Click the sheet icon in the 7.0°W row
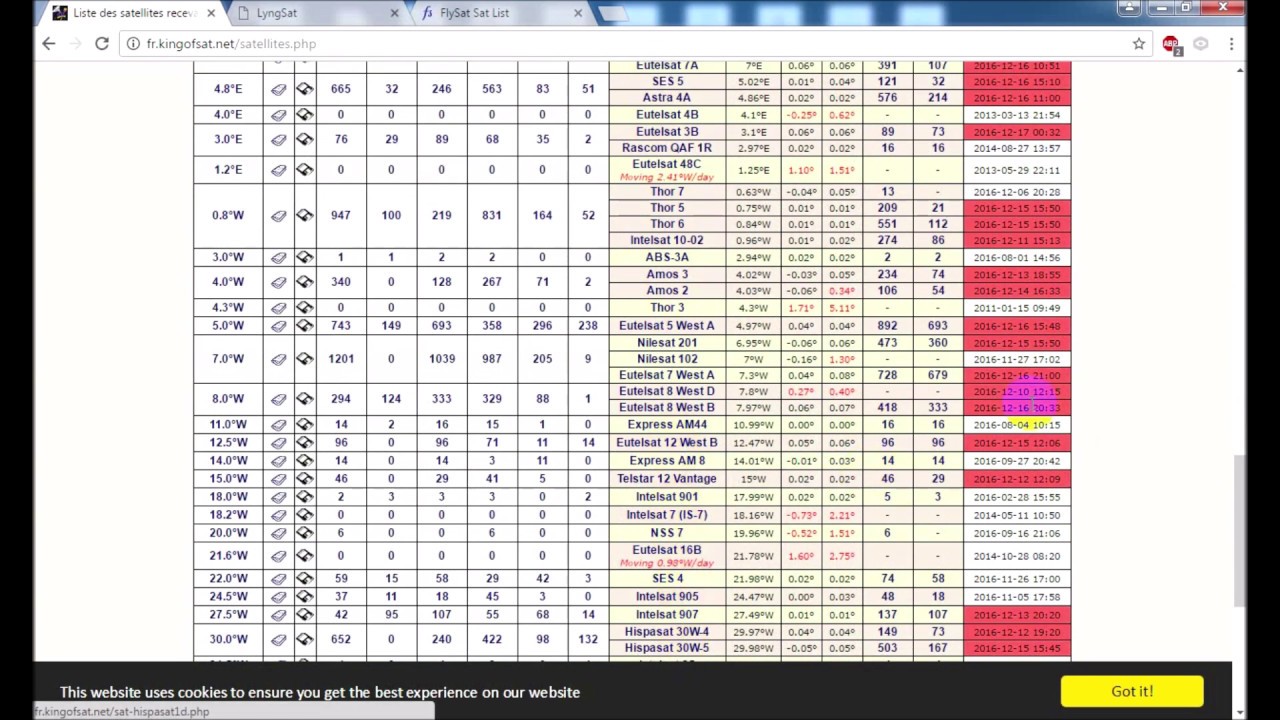The height and width of the screenshot is (720, 1280). coord(278,359)
